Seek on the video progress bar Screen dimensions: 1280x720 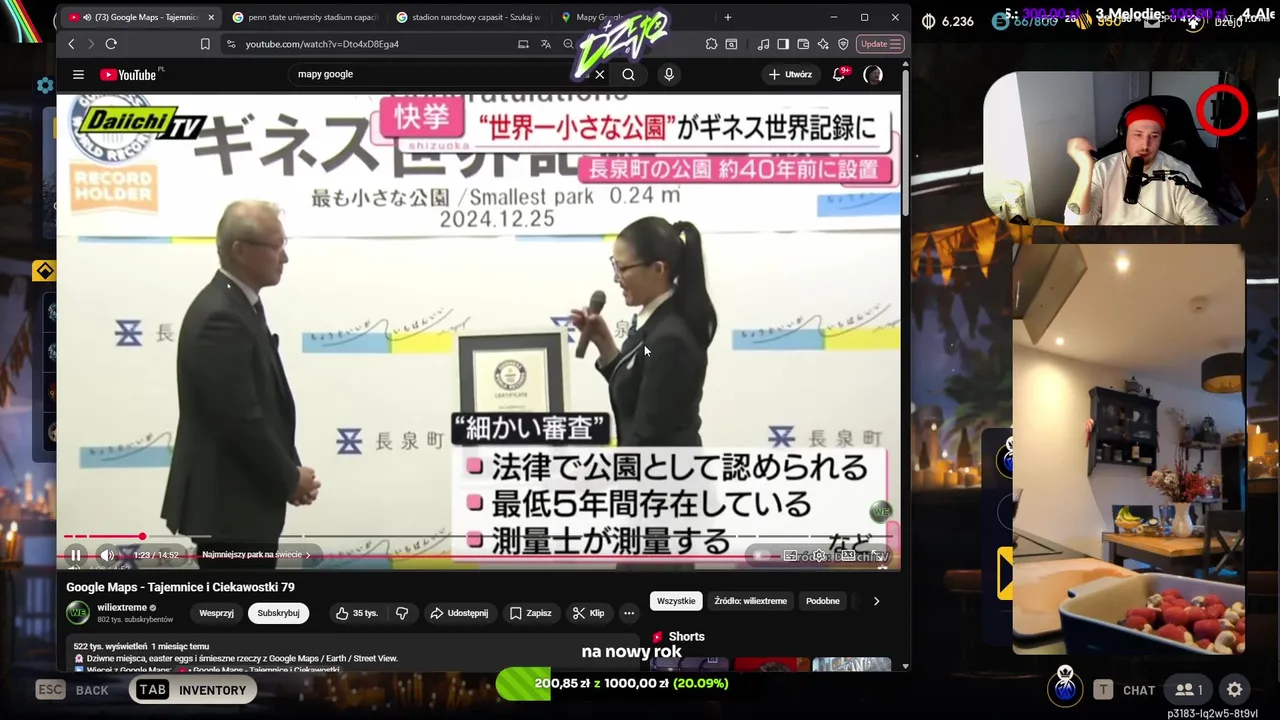click(x=478, y=537)
